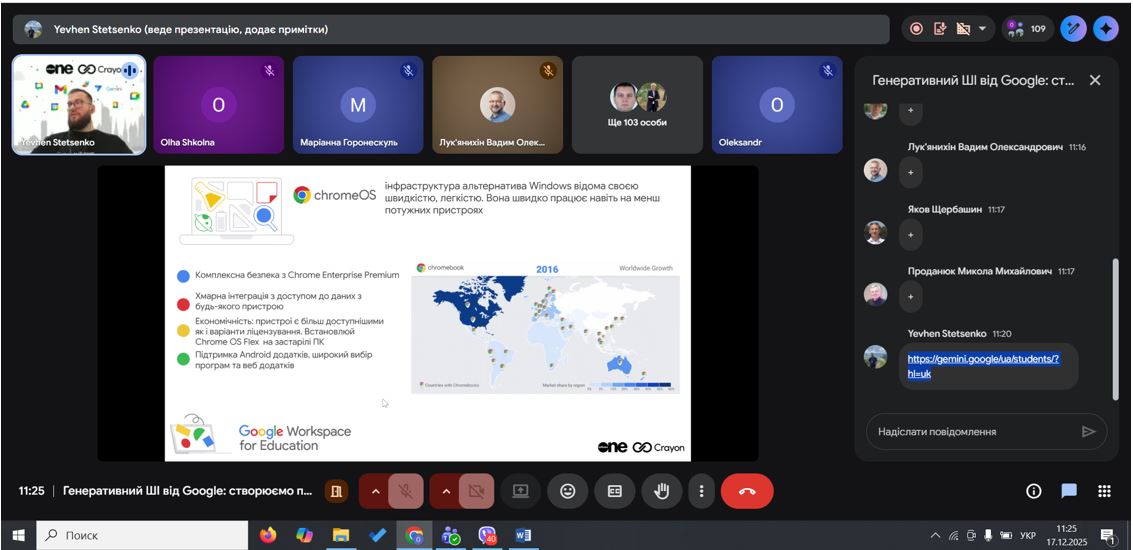The width and height of the screenshot is (1133, 550).
Task: Open the activities grid icon
Action: coord(1104,491)
